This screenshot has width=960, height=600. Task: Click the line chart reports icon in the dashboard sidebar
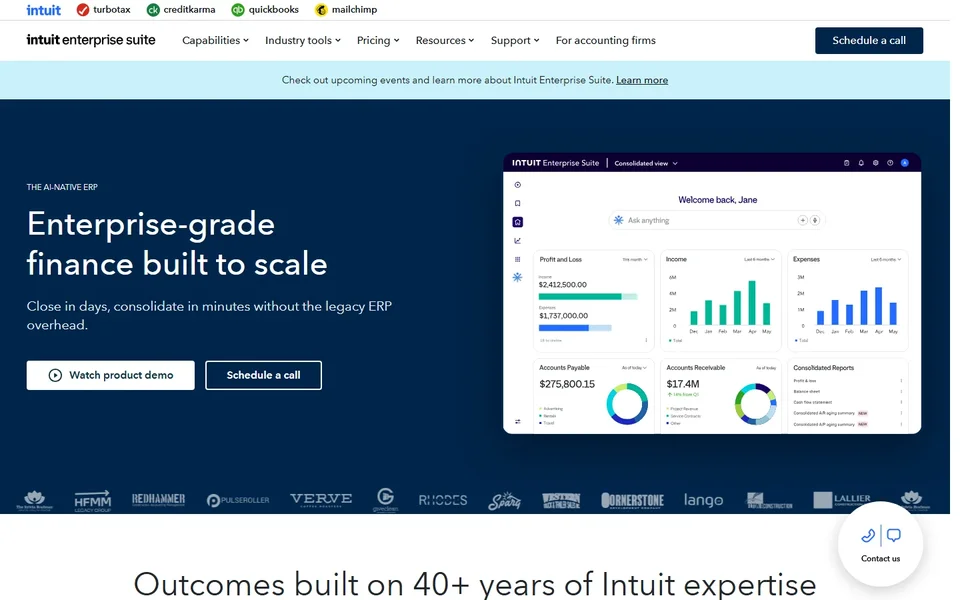click(x=517, y=241)
